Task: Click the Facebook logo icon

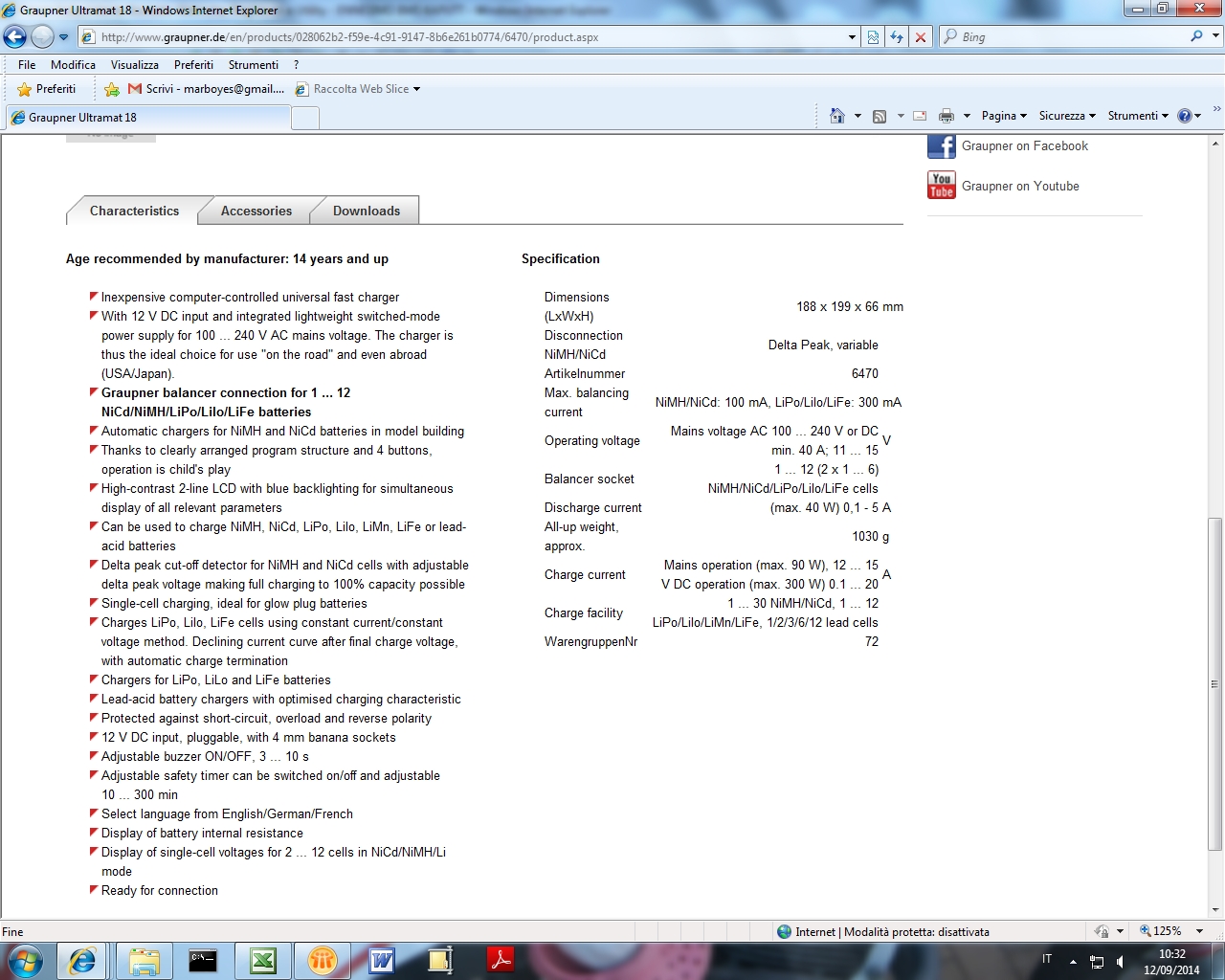Action: 942,146
